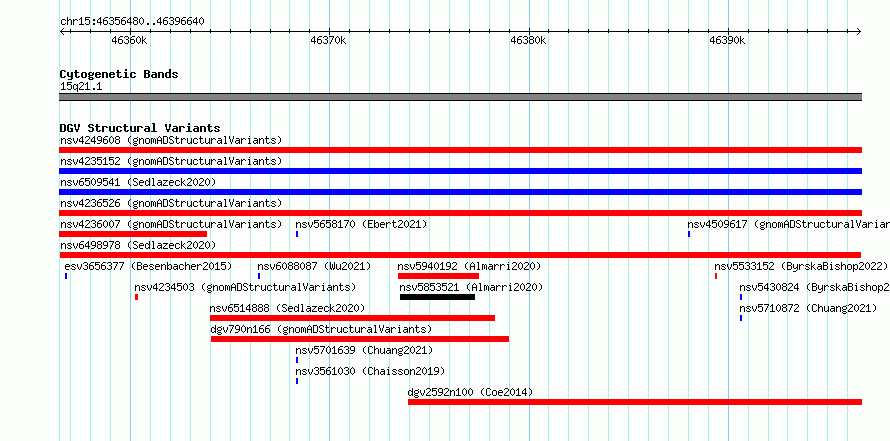
Task: Open the nsv4509617 variant label
Action: [788, 224]
